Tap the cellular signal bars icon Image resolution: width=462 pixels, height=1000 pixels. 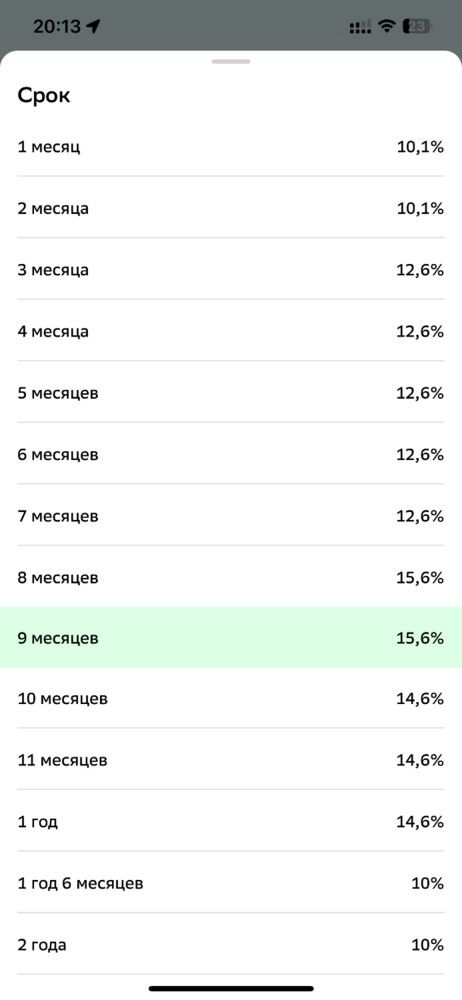tap(360, 27)
